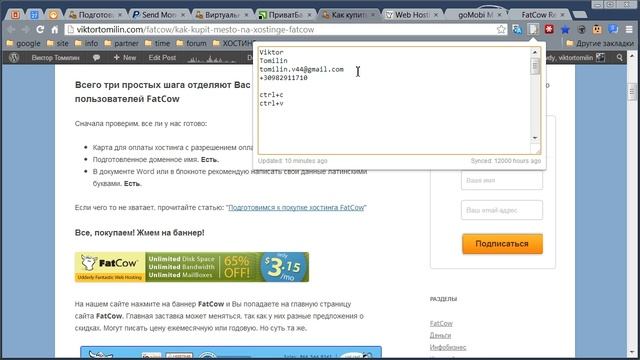Click the tomilin.v44@gmail.com line in notes
Screen dimensions: 640x360
pos(302,69)
